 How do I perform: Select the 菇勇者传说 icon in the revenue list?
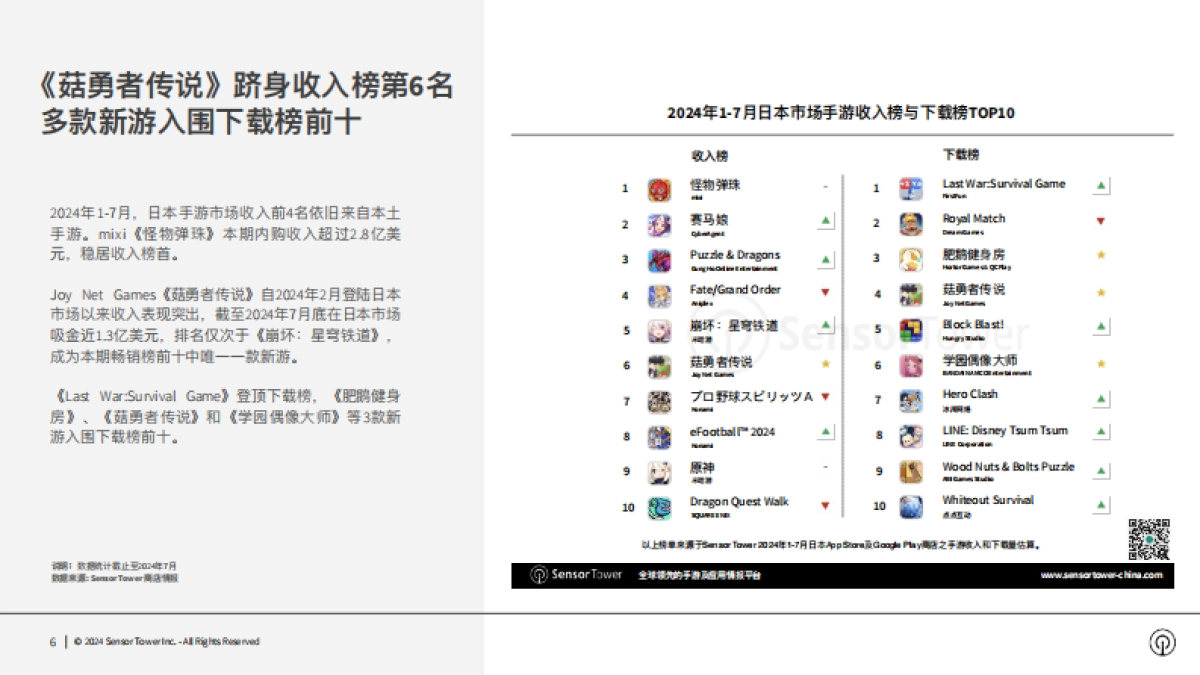pyautogui.click(x=658, y=364)
